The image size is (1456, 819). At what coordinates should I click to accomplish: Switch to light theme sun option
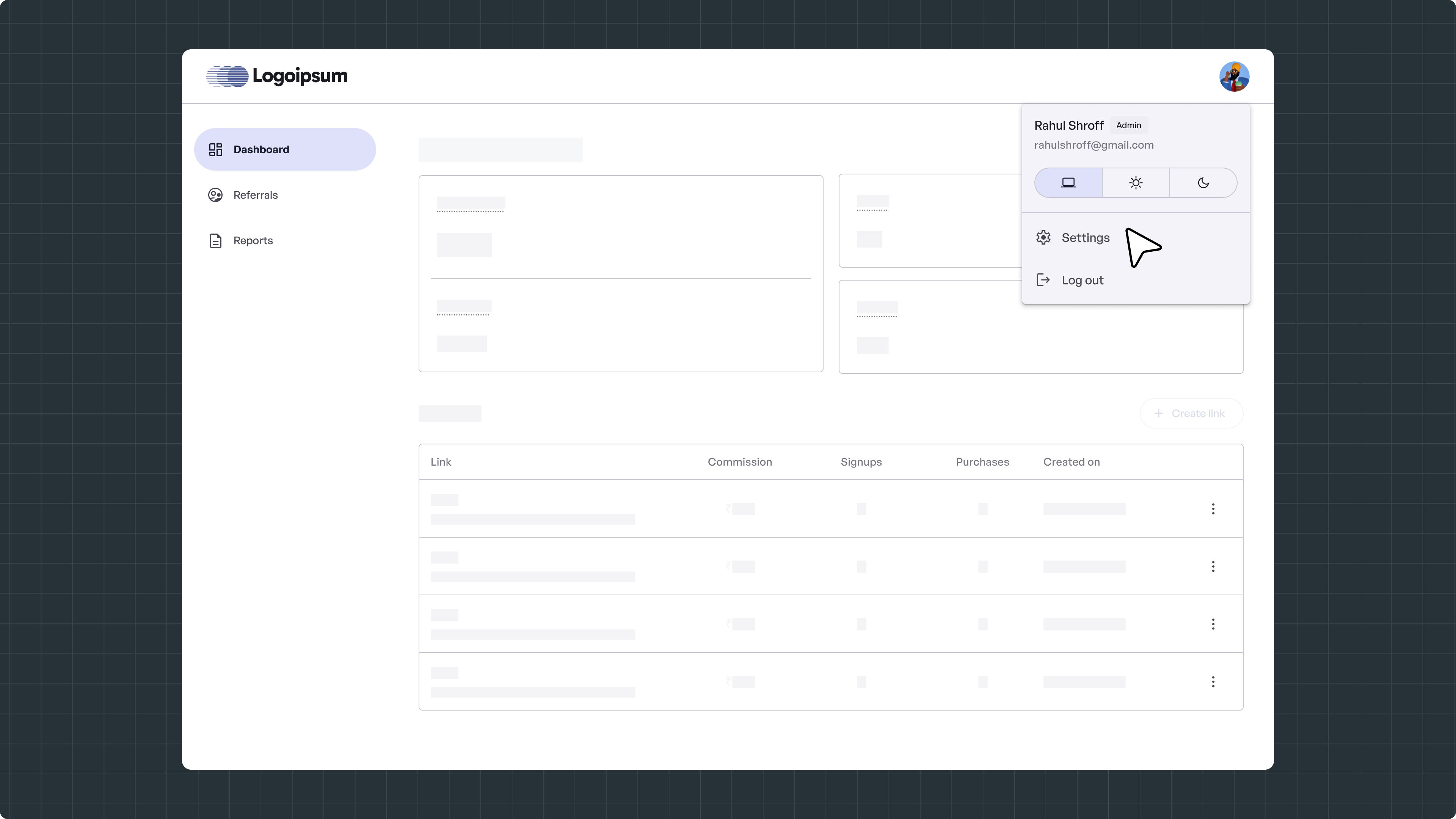1136,182
